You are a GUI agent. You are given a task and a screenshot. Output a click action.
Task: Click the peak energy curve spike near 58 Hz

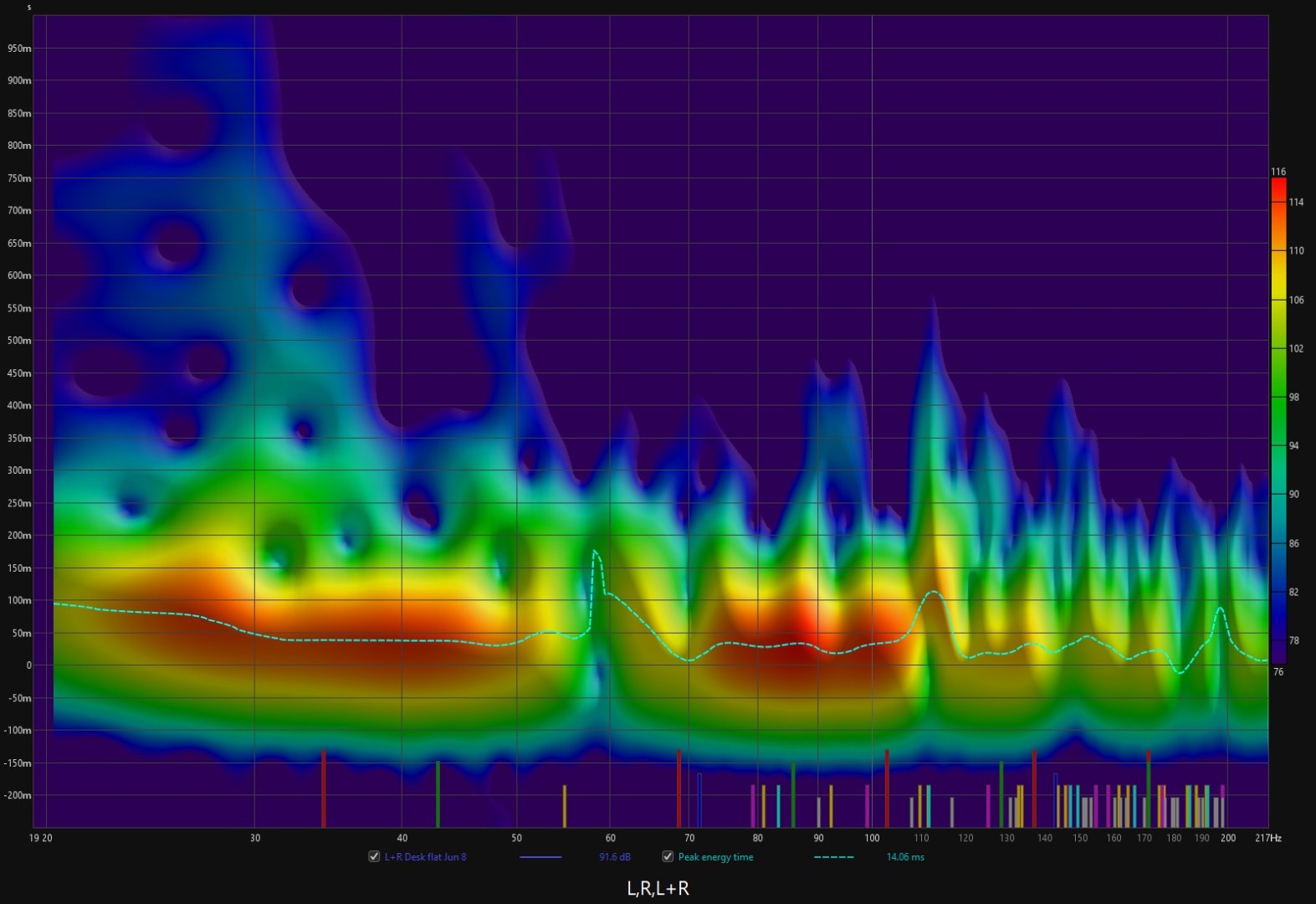pos(595,552)
